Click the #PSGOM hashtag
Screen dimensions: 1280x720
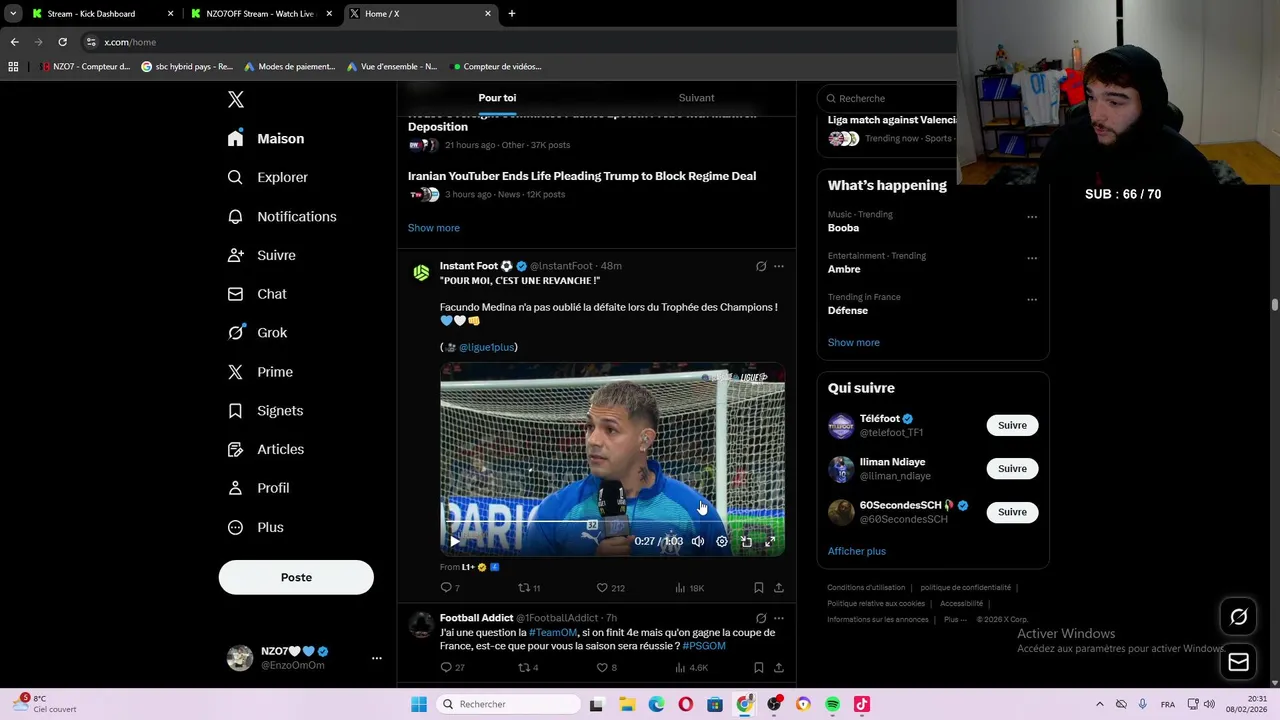(x=704, y=646)
